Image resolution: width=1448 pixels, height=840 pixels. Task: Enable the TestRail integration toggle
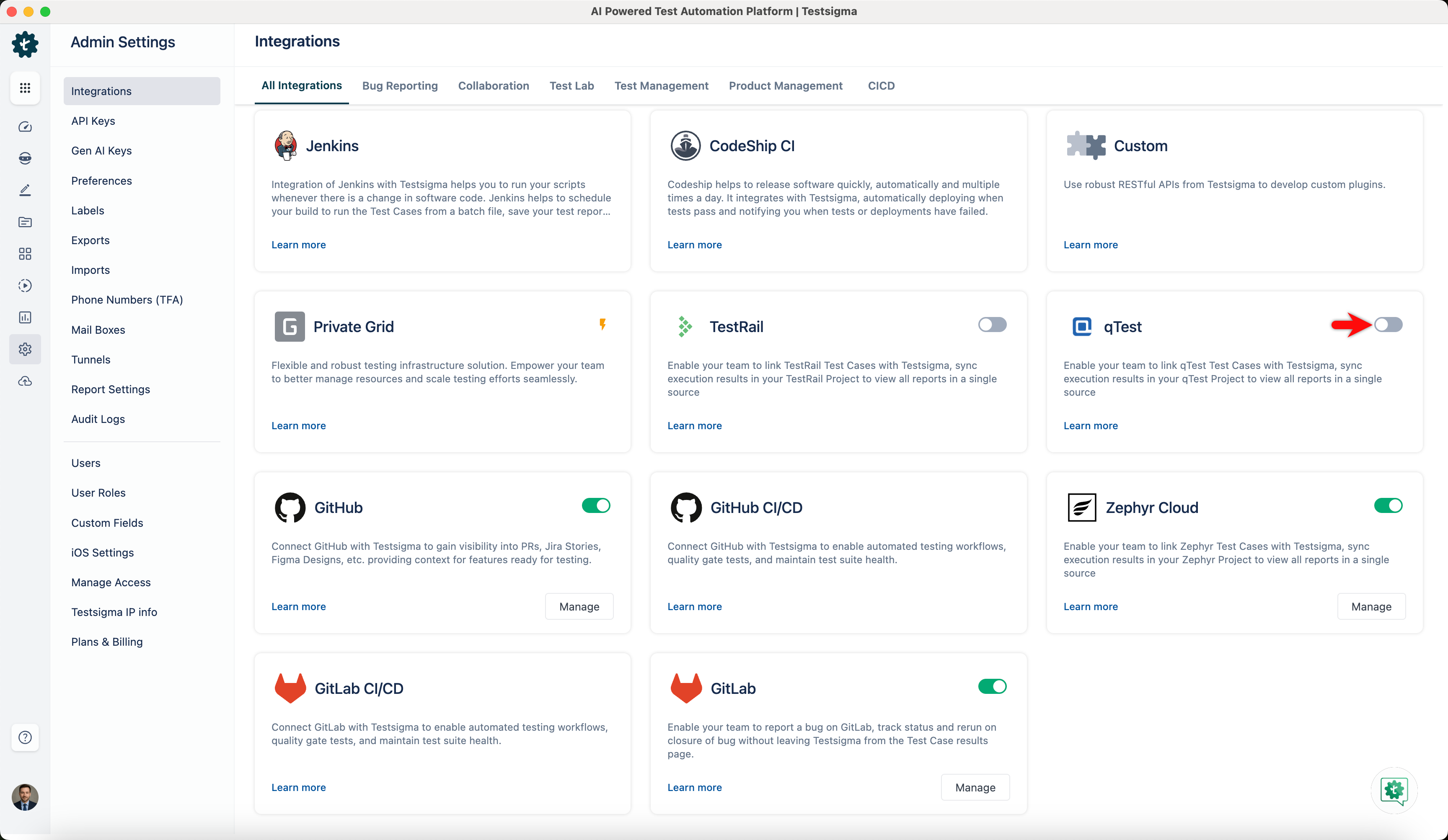(992, 325)
